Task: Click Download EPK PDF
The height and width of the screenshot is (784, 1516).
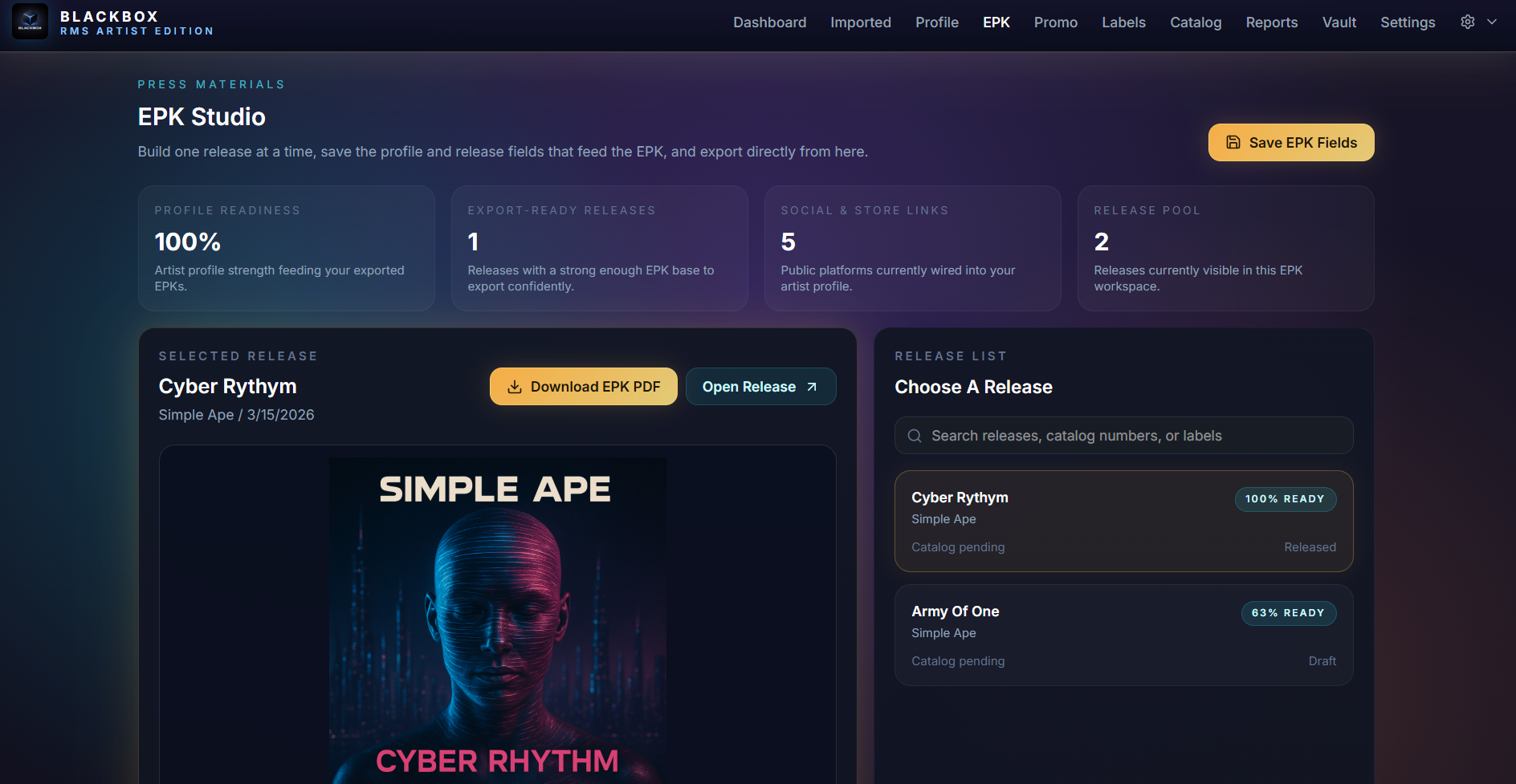Action: 583,386
